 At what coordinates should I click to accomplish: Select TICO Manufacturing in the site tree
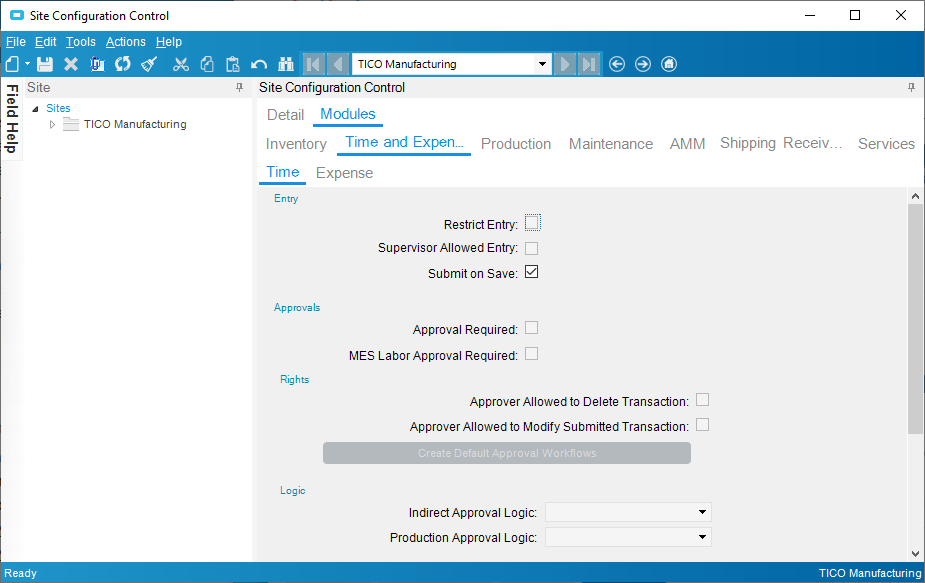pos(135,124)
